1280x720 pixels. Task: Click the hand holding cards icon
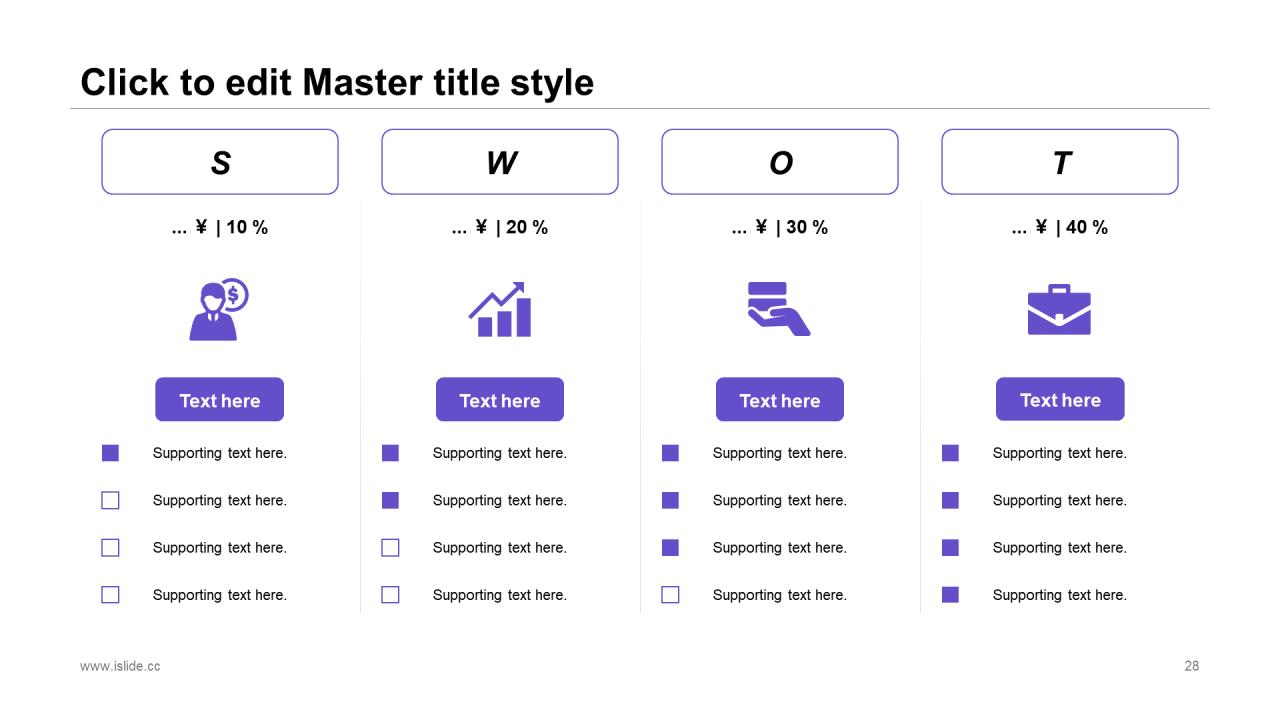tap(779, 309)
